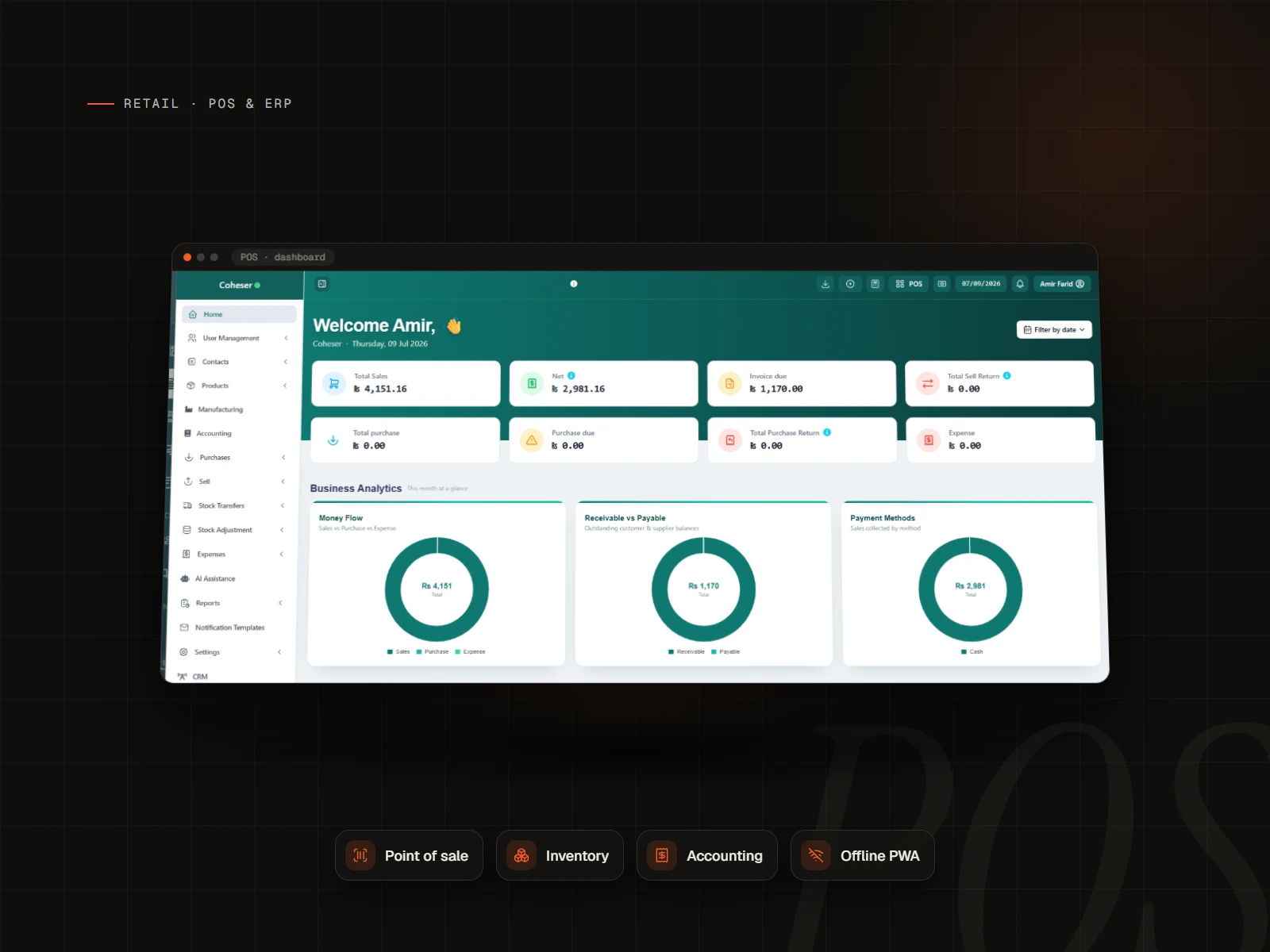Click the Total purchase download icon
1270x952 pixels.
[x=333, y=440]
